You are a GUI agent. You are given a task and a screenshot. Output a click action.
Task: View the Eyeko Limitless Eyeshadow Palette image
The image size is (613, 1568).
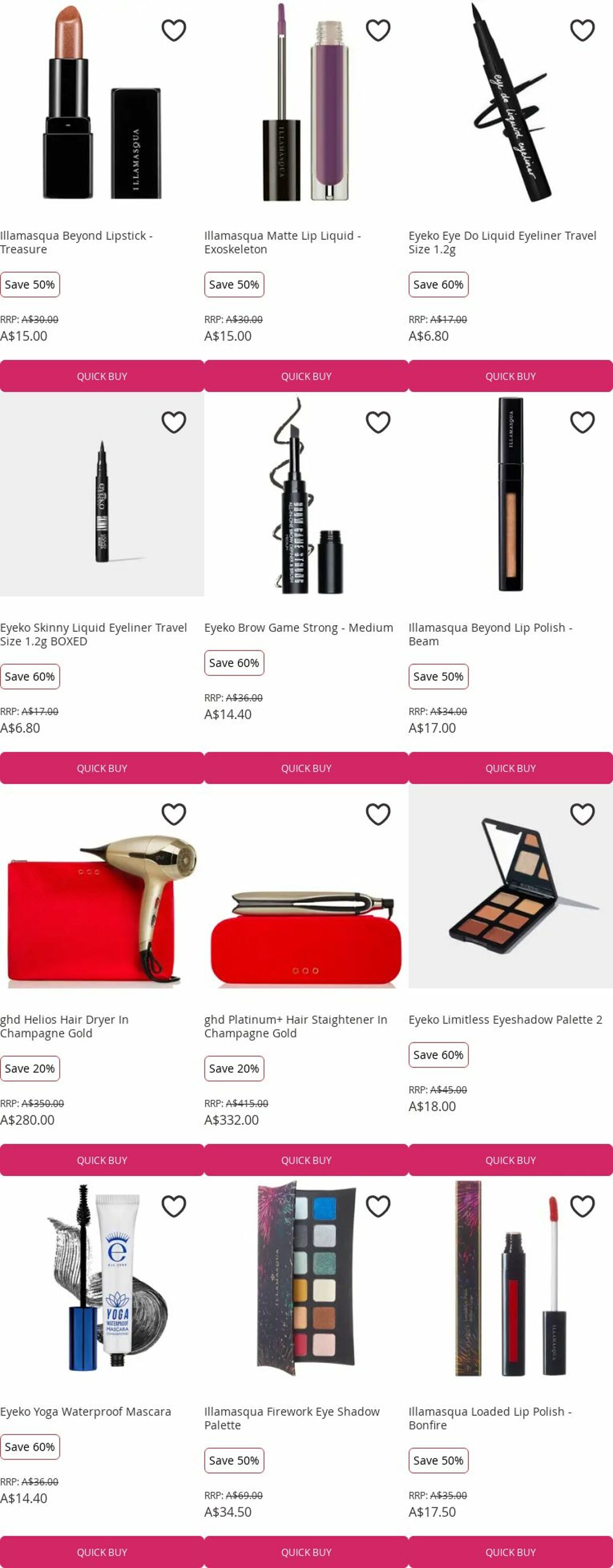511,886
